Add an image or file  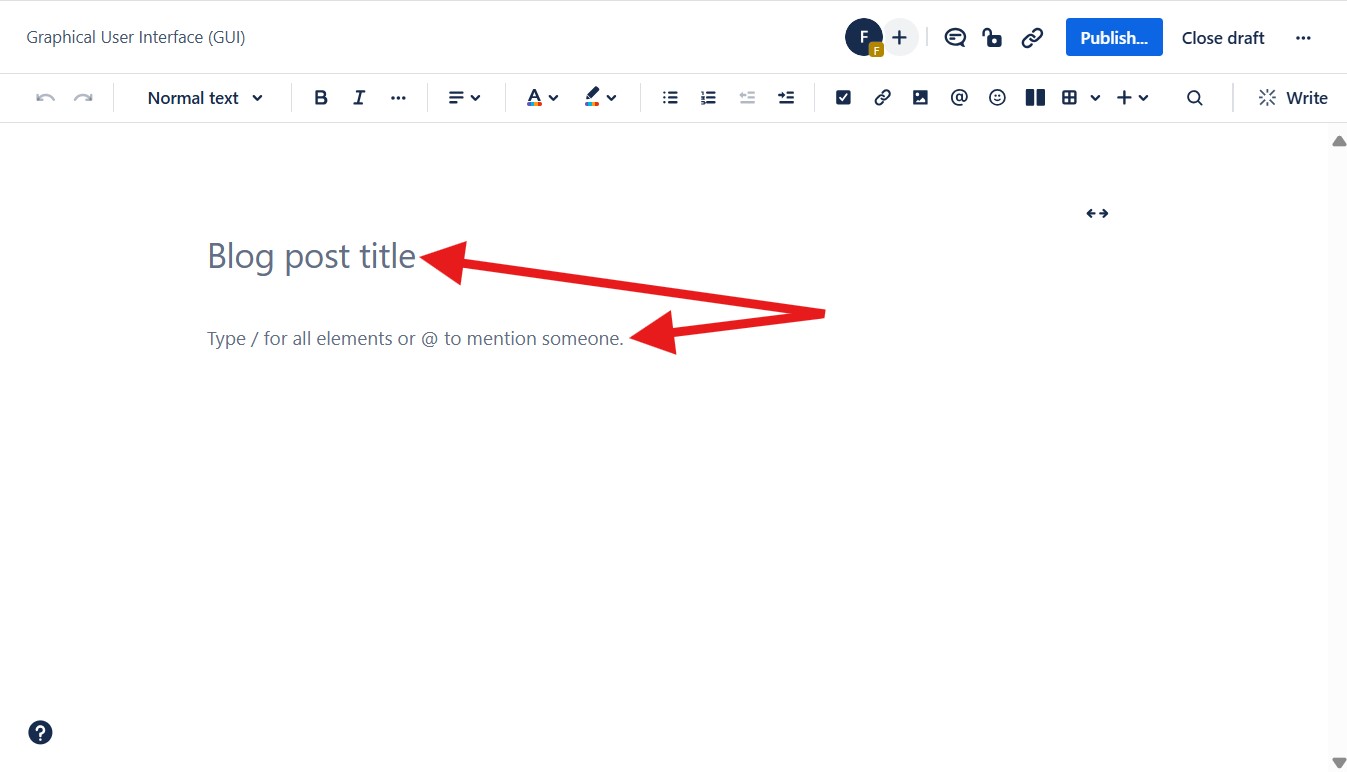tap(920, 98)
